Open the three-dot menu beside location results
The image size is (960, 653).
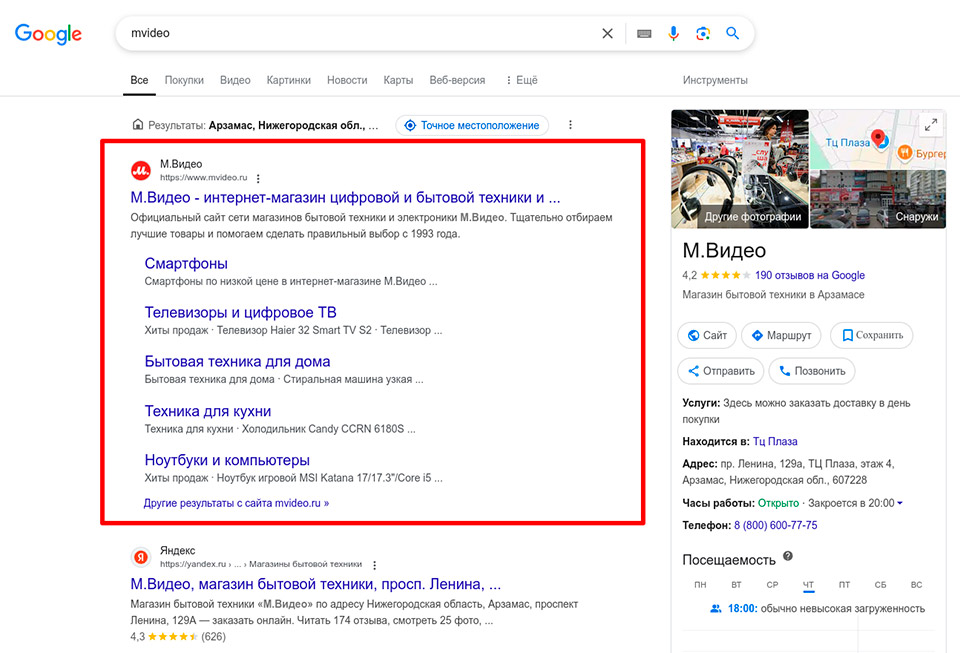pyautogui.click(x=570, y=125)
